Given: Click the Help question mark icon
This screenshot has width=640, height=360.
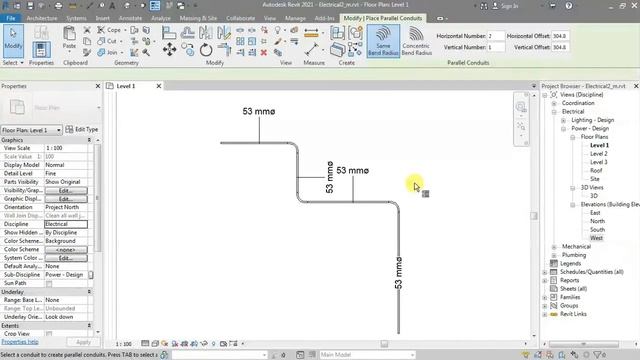Looking at the screenshot, I should pyautogui.click(x=569, y=6).
